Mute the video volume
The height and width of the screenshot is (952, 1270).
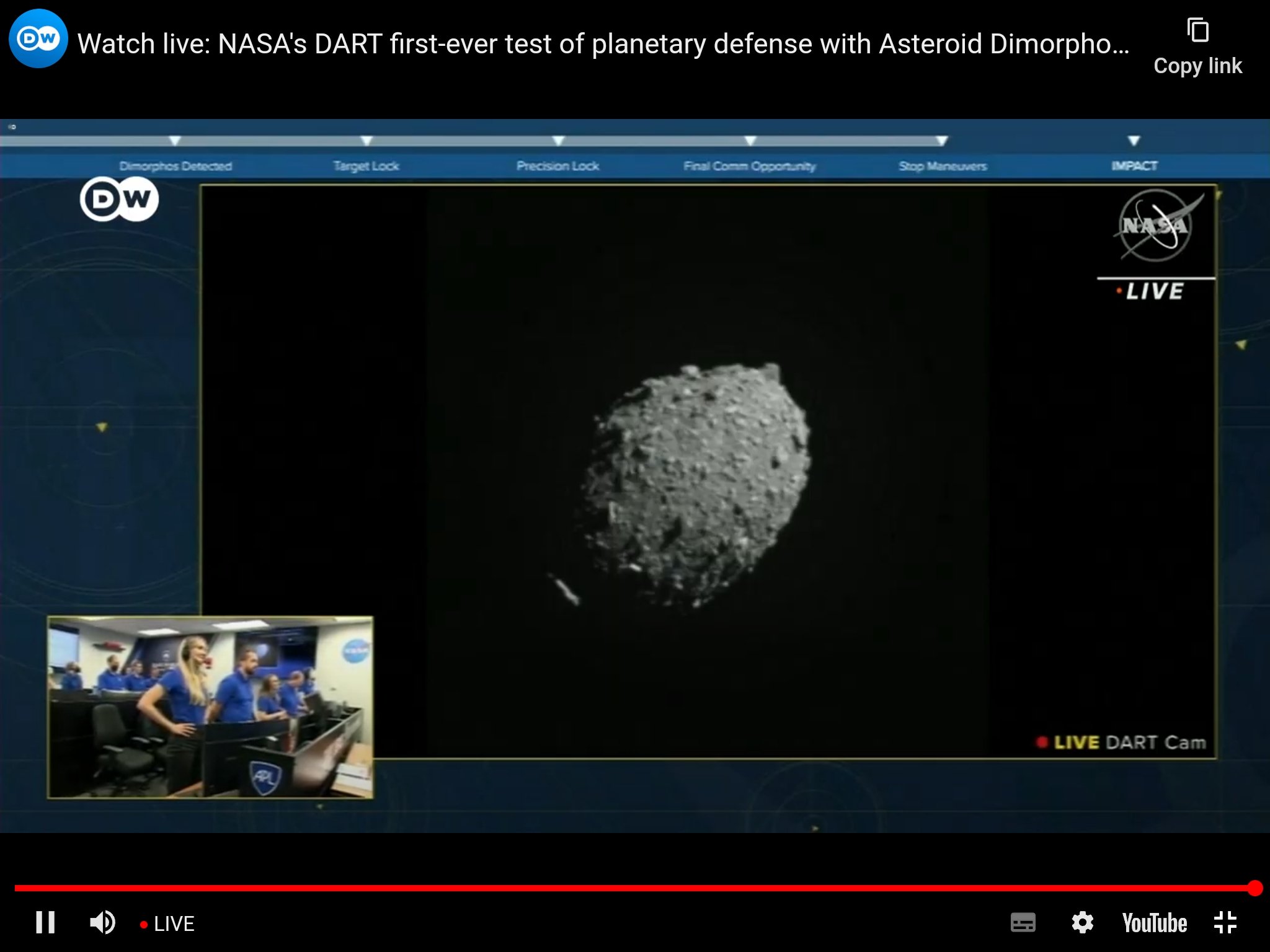click(x=102, y=923)
